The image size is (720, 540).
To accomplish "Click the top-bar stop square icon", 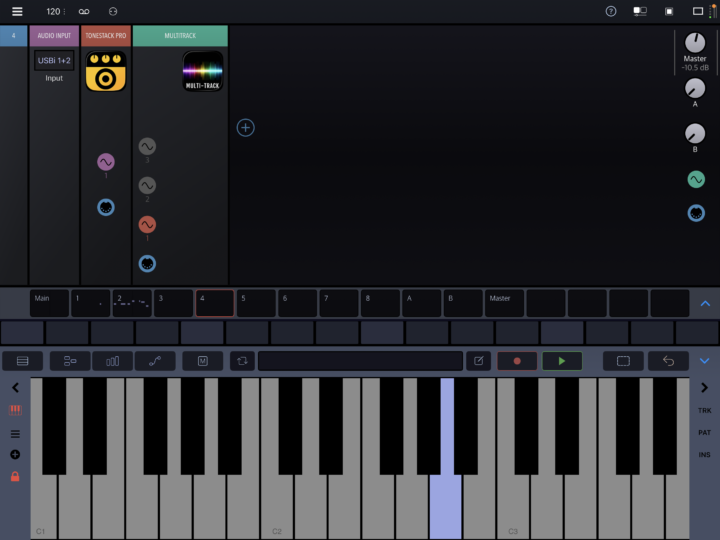I will coord(669,11).
